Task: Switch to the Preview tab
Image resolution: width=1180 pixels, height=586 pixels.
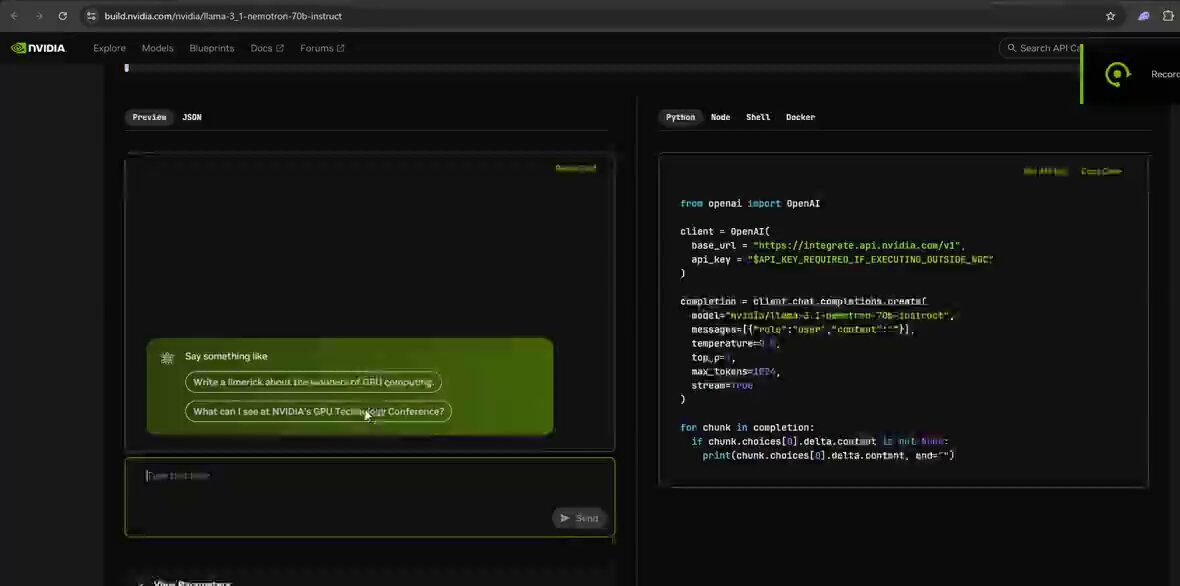Action: (x=149, y=117)
